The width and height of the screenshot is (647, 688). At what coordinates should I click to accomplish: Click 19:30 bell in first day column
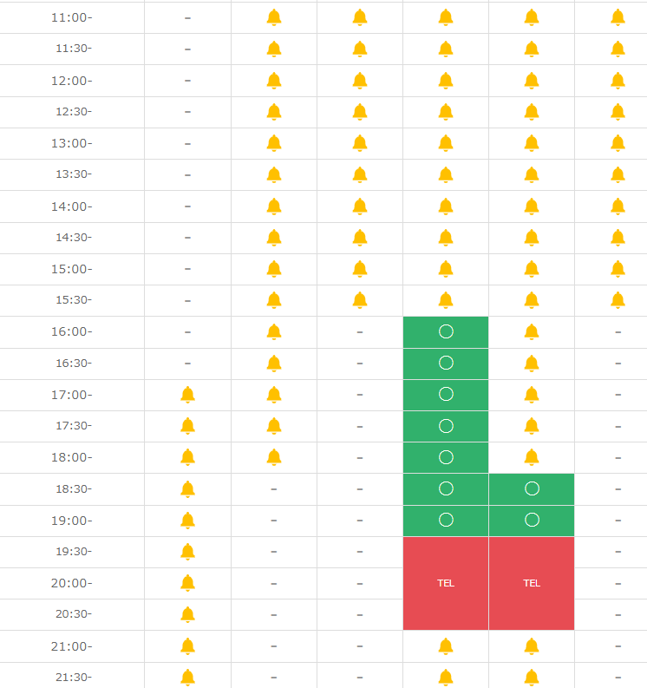[187, 552]
